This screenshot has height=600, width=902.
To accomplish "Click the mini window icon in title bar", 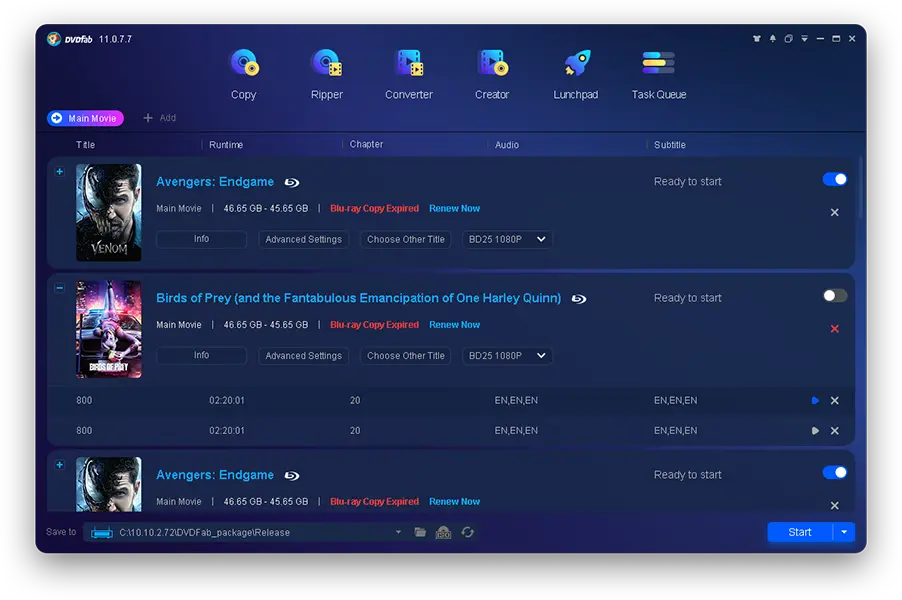I will tap(789, 39).
